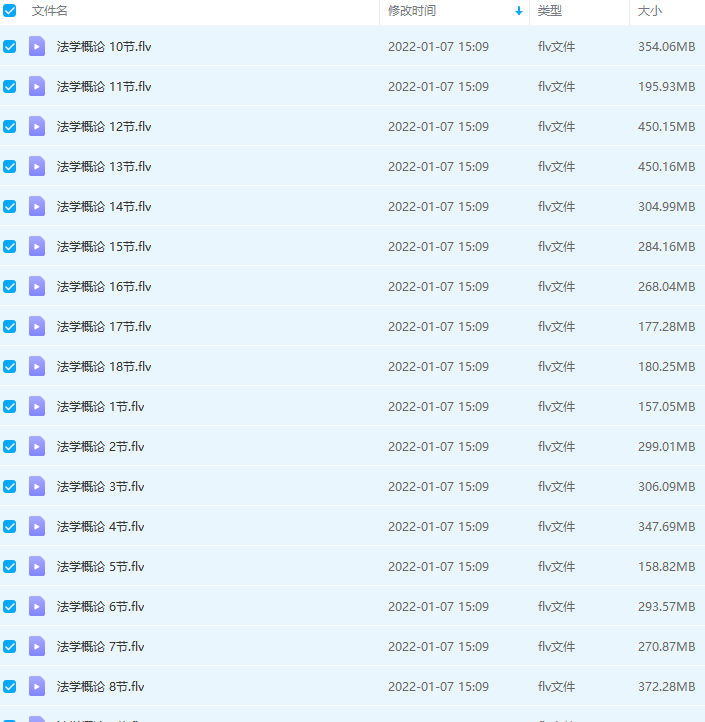Uncheck the checkbox for 法学概论 8节.flv
Screen dimensions: 705x722
pyautogui.click(x=10, y=687)
